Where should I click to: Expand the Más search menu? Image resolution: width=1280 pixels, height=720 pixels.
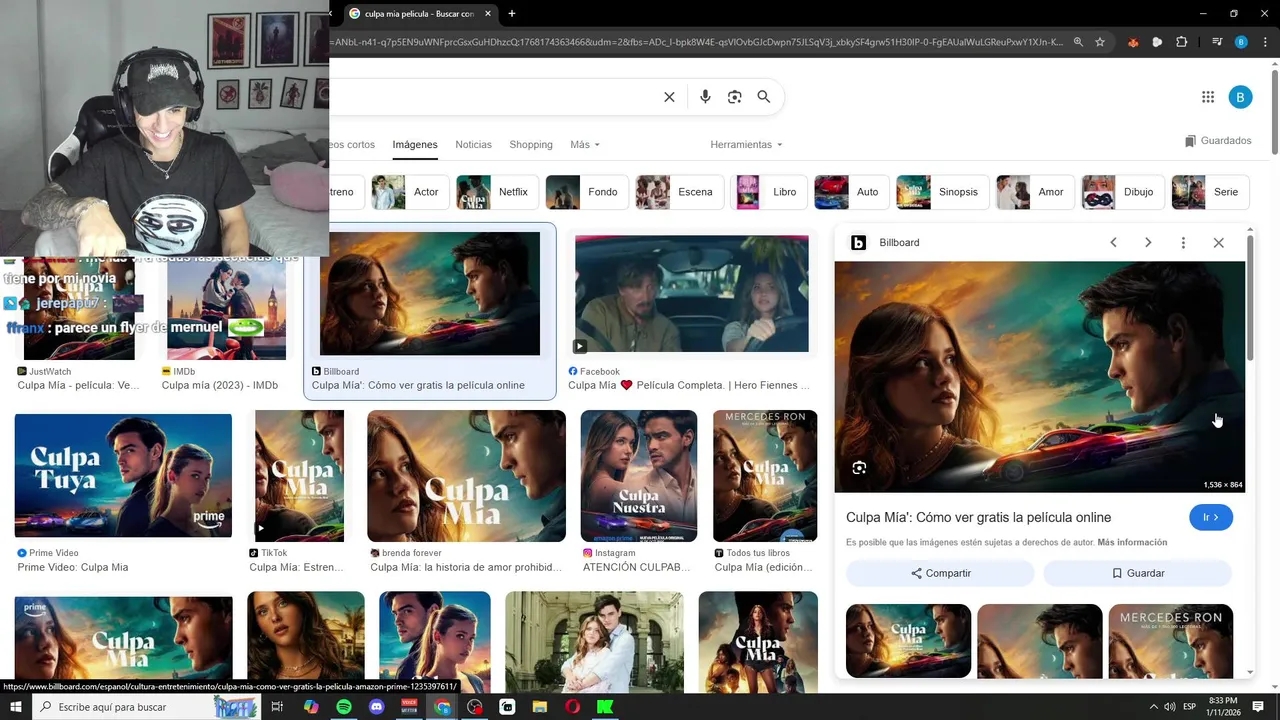point(585,145)
